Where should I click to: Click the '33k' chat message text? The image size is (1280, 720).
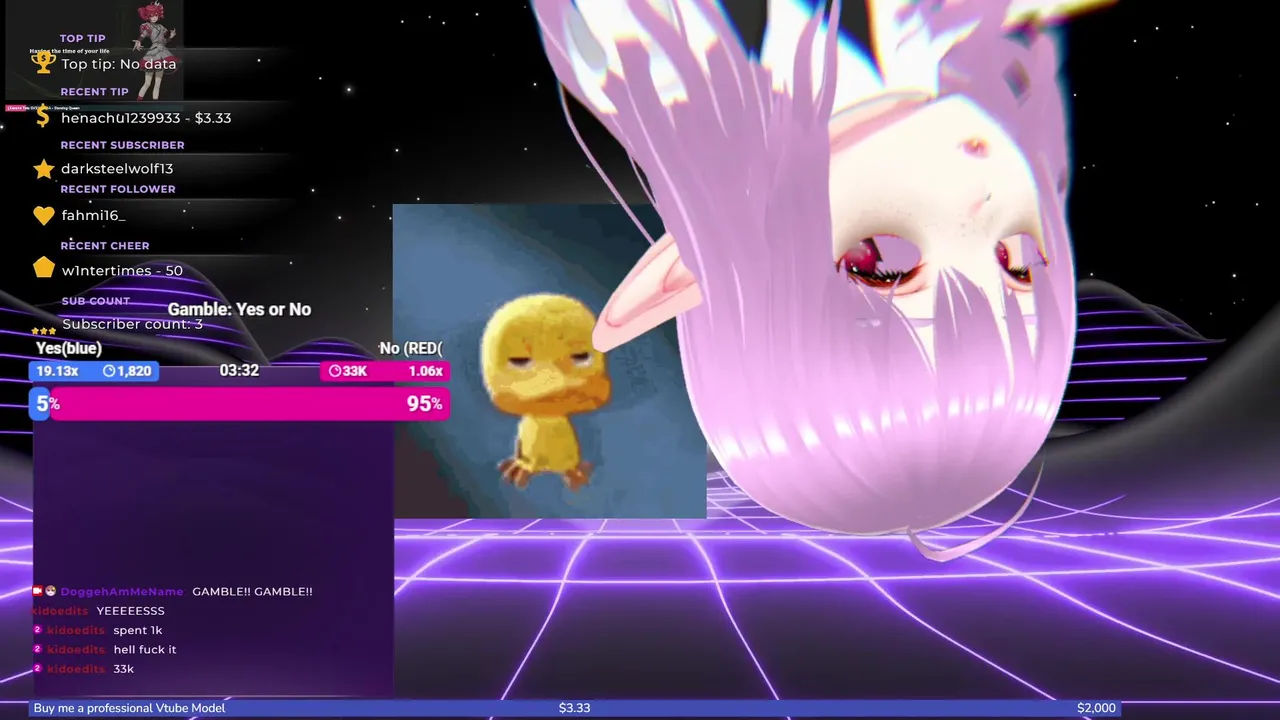[x=123, y=668]
